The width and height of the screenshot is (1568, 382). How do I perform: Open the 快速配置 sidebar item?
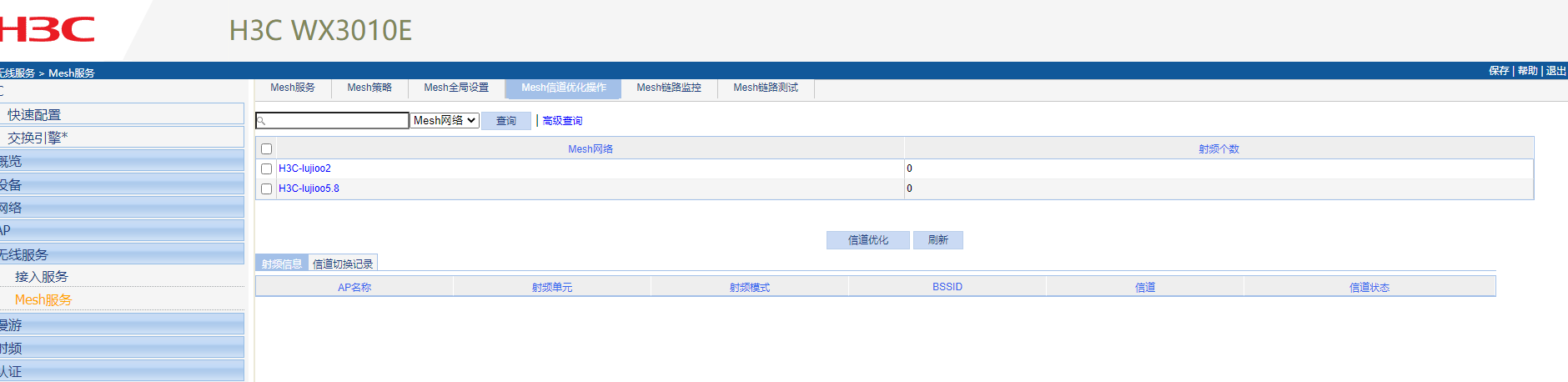pos(122,114)
